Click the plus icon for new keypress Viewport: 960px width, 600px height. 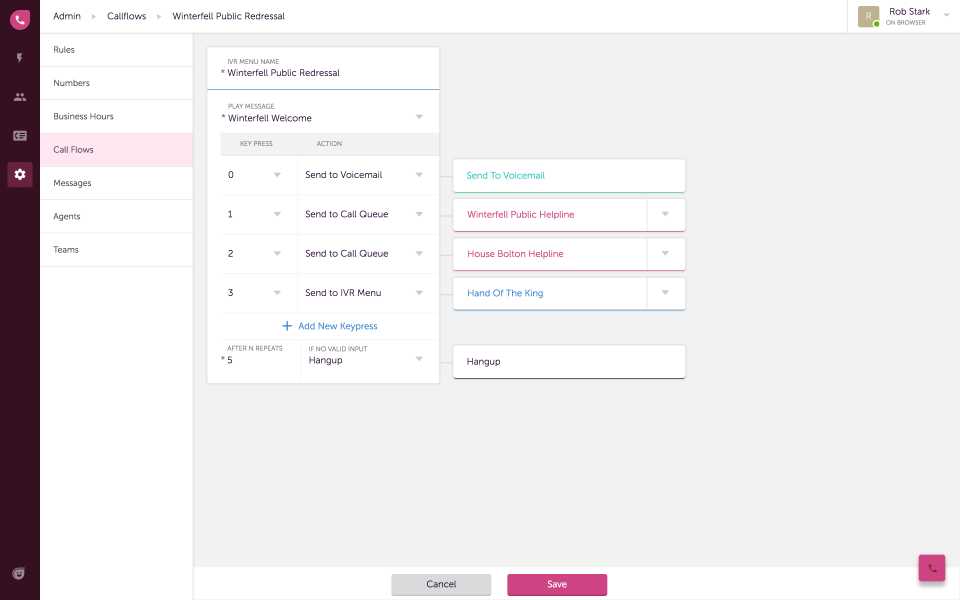click(287, 326)
